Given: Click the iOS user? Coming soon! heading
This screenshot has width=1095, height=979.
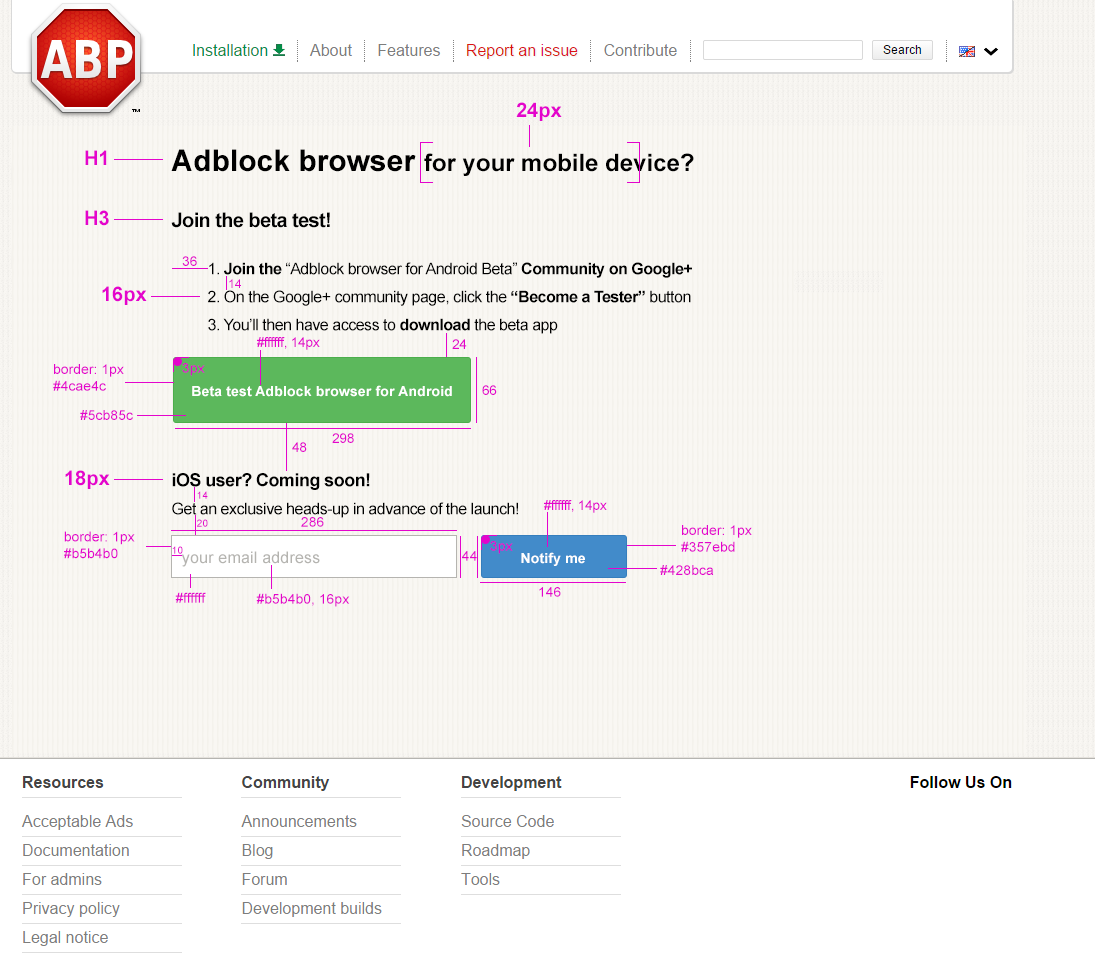Looking at the screenshot, I should pos(271,480).
